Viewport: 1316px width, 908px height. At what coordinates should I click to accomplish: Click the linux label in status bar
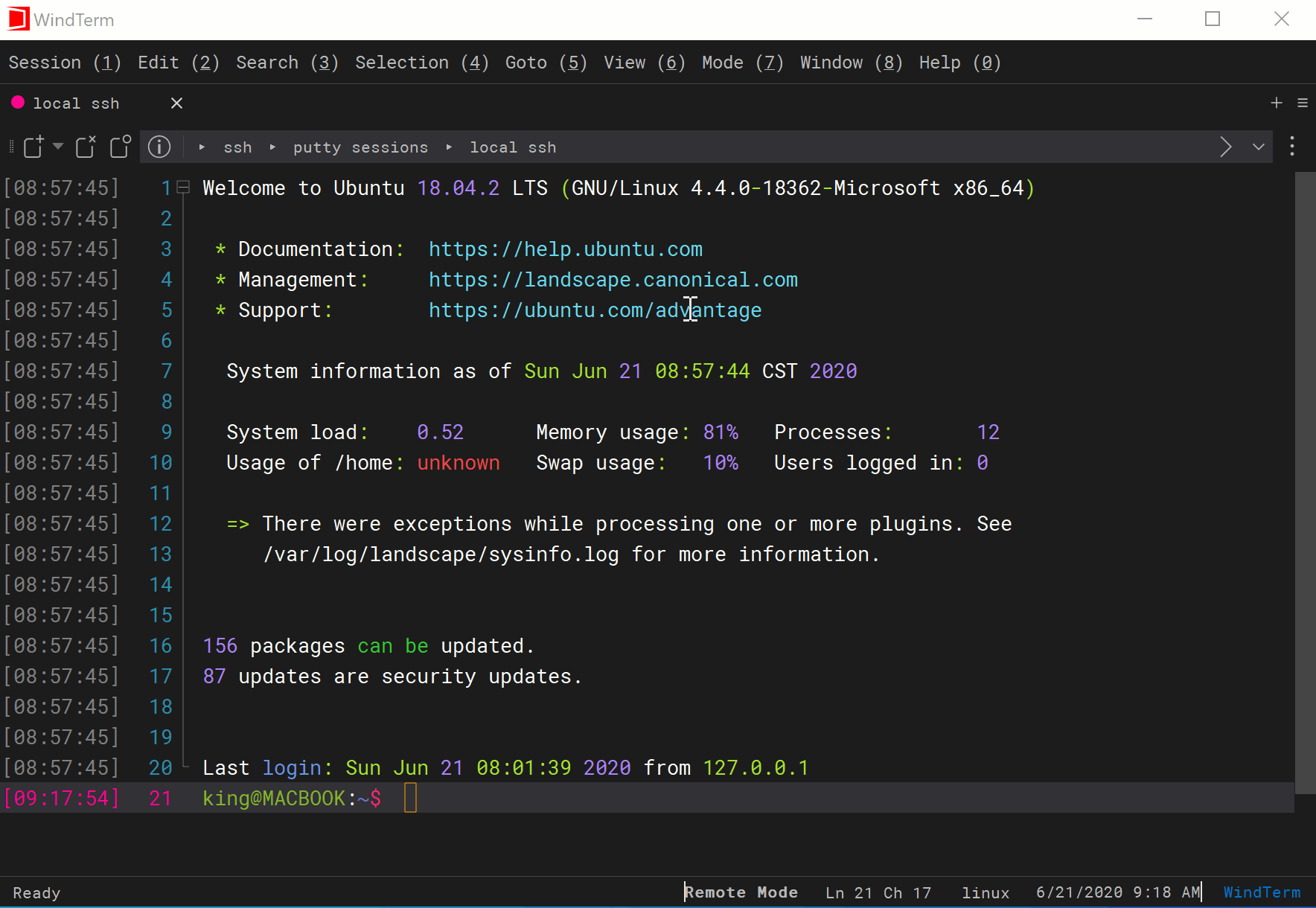coord(986,892)
